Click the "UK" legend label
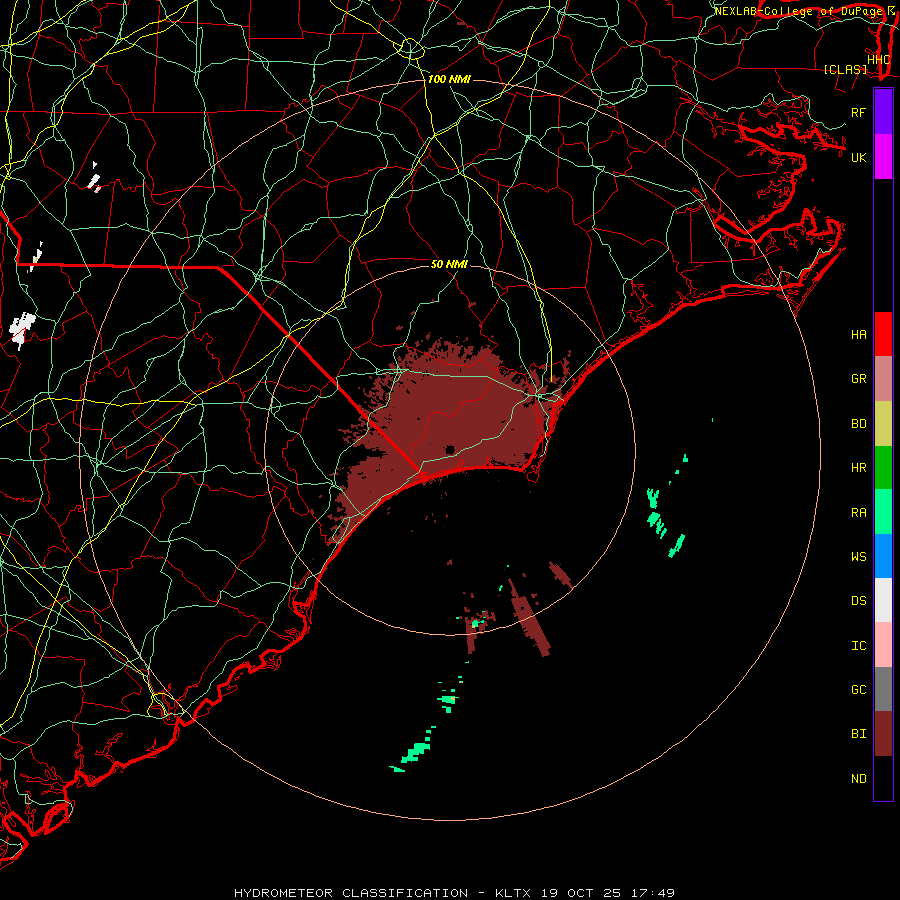900x900 pixels. click(859, 157)
